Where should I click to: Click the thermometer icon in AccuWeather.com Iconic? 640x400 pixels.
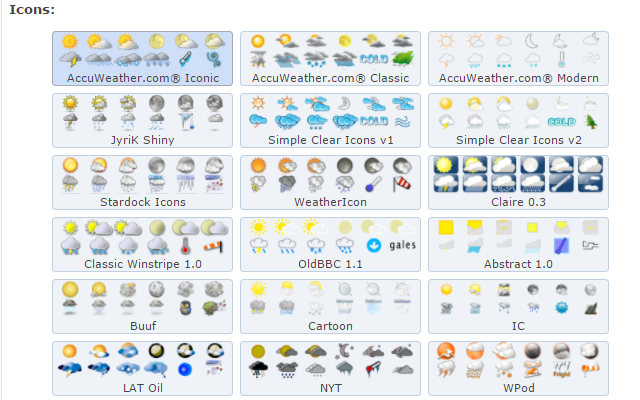click(x=185, y=60)
